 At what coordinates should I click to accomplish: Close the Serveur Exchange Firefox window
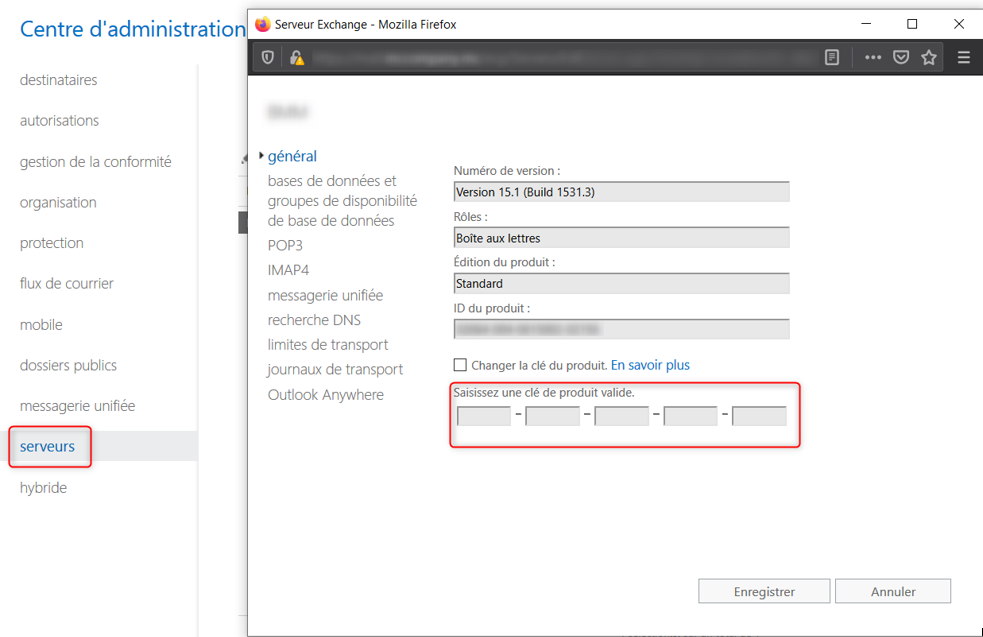coord(959,24)
